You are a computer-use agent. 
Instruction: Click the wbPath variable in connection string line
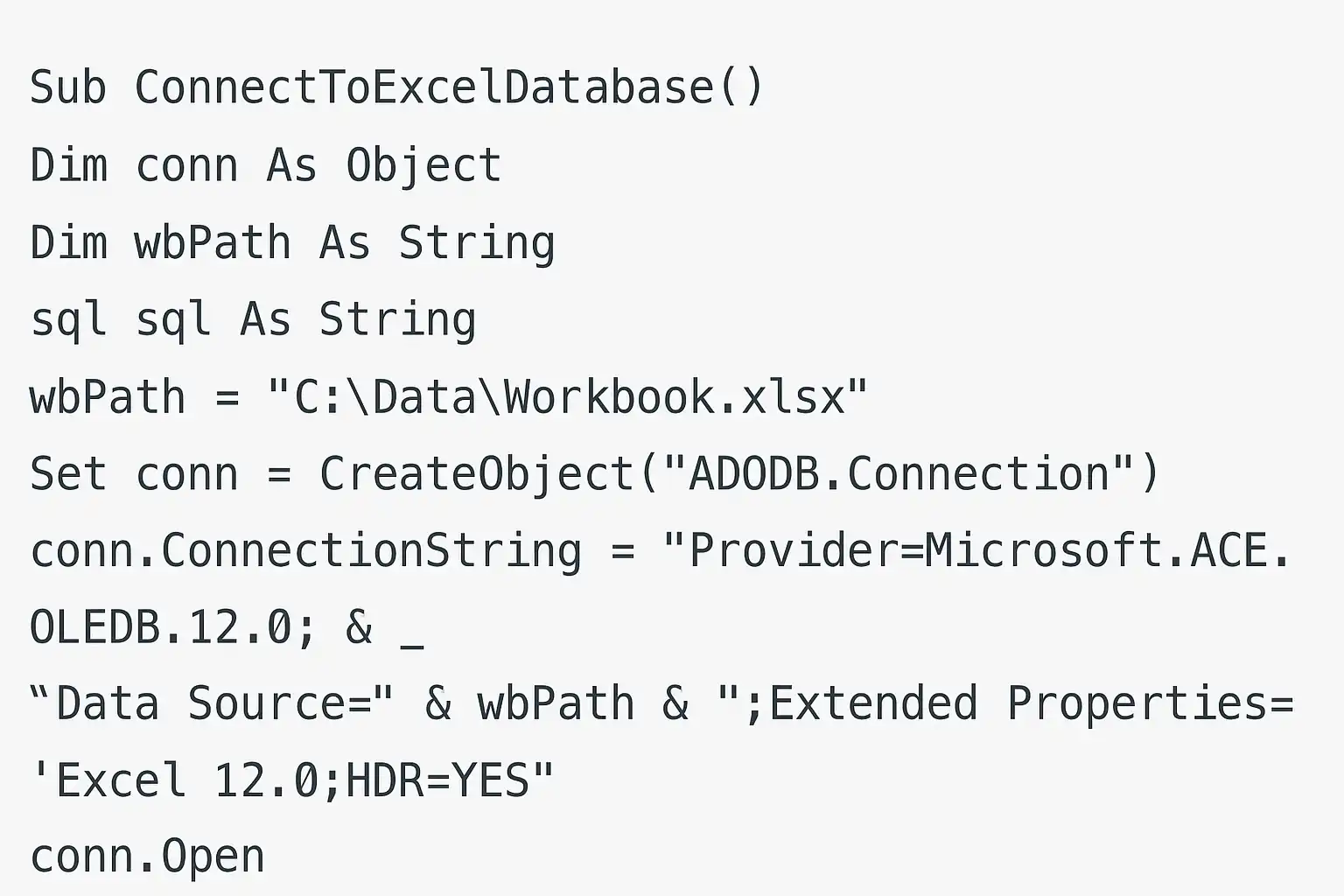pos(555,704)
